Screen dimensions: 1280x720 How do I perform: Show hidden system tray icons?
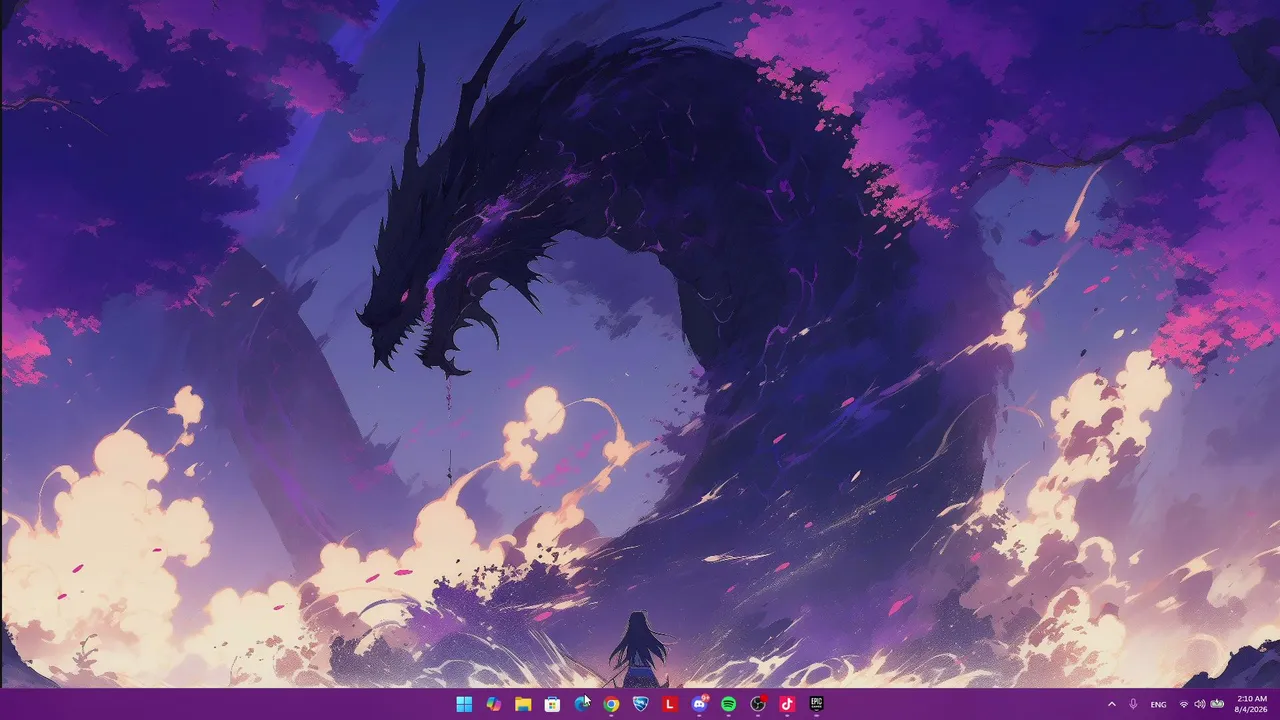(x=1111, y=704)
